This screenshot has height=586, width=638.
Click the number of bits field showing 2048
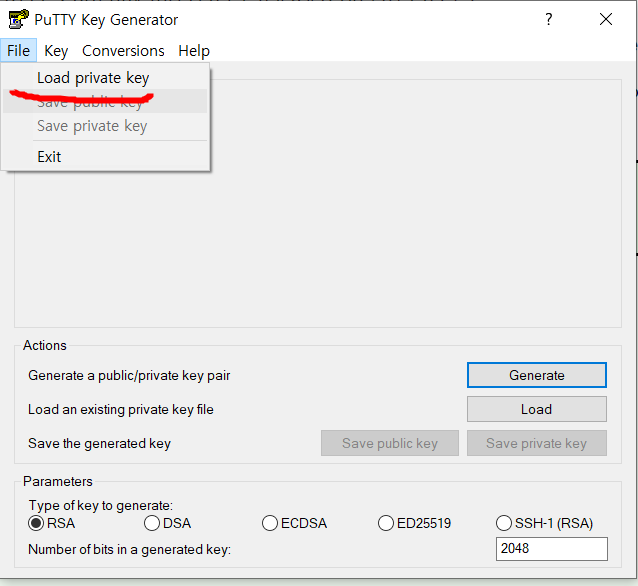point(552,549)
